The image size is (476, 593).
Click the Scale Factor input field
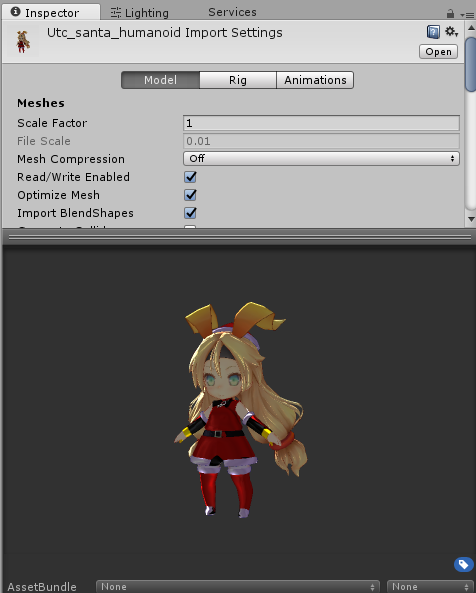coord(321,123)
